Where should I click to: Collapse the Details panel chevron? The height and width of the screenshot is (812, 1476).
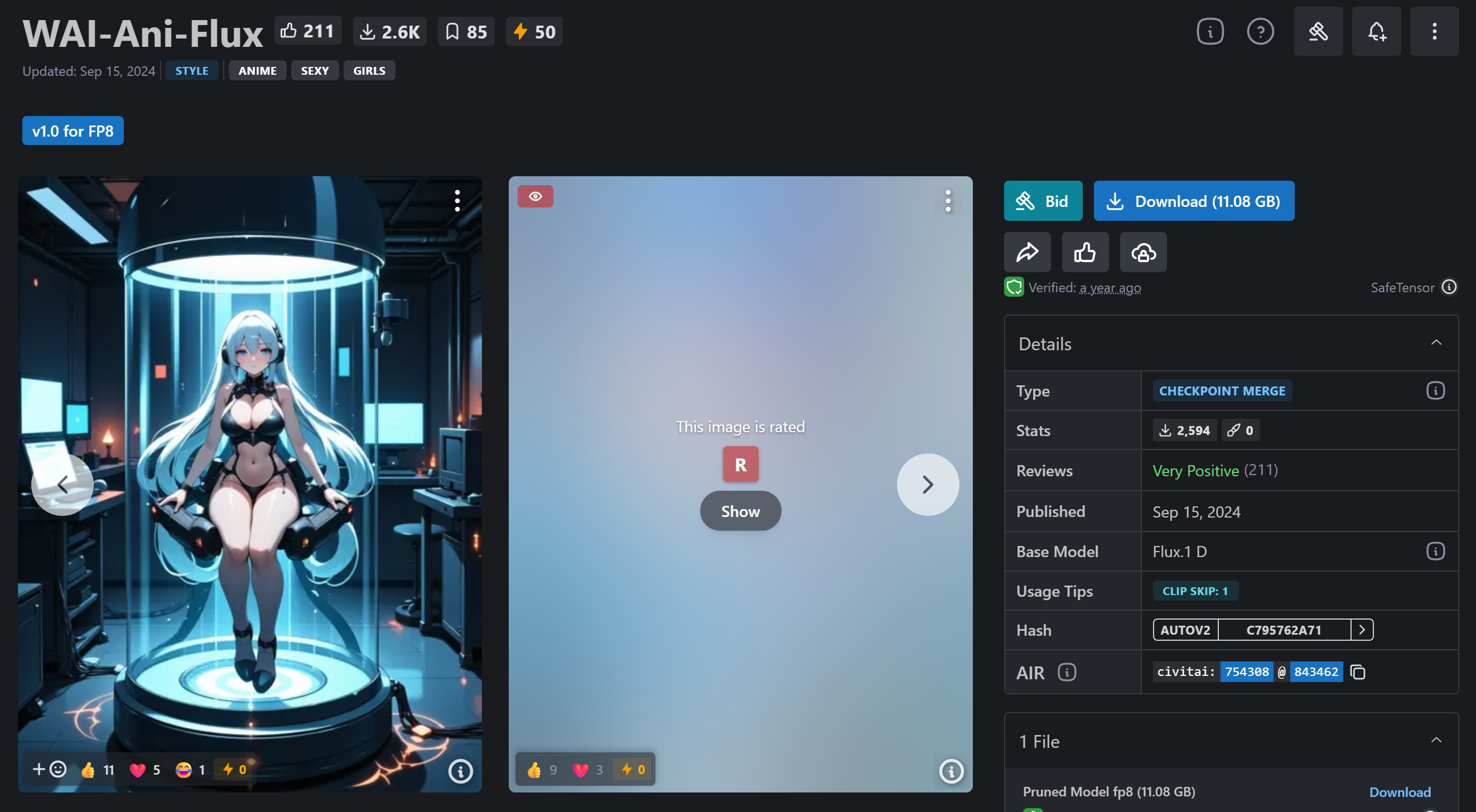[x=1436, y=342]
